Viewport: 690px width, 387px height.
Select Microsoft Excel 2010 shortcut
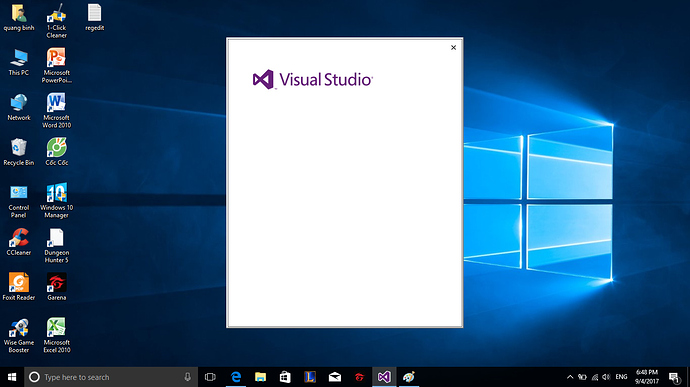click(x=56, y=335)
